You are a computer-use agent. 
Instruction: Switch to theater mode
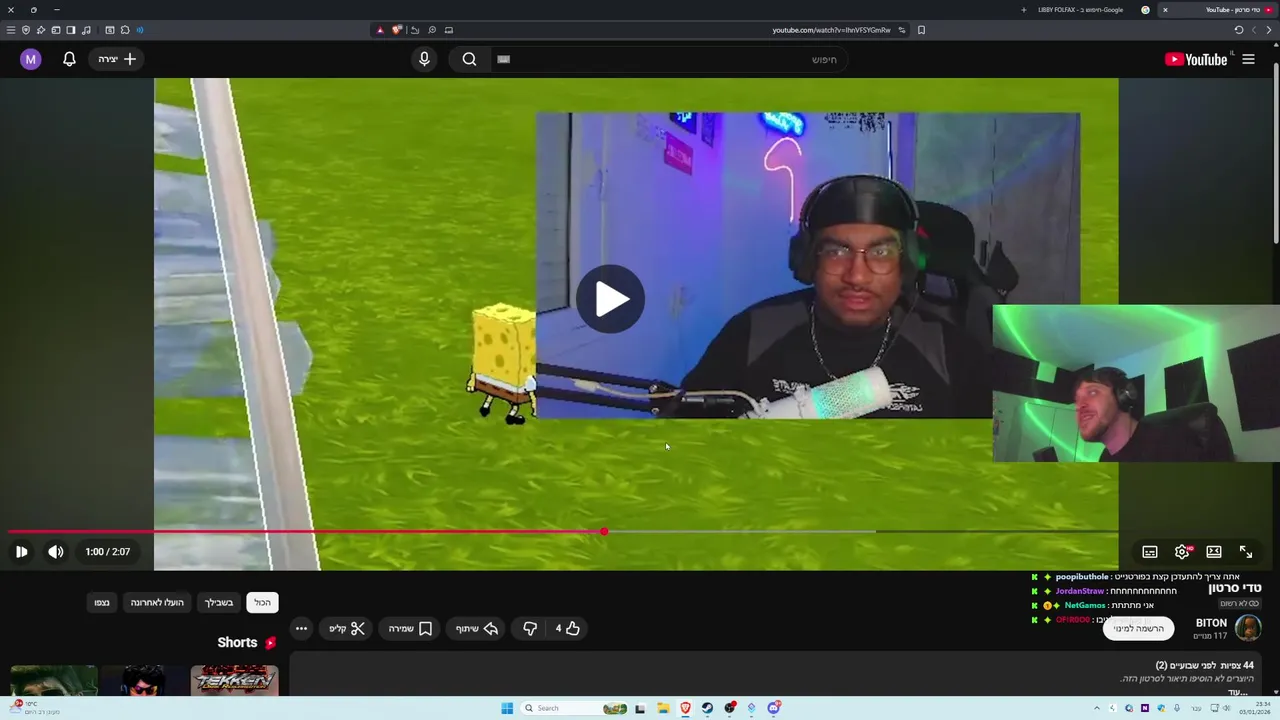coord(1214,552)
